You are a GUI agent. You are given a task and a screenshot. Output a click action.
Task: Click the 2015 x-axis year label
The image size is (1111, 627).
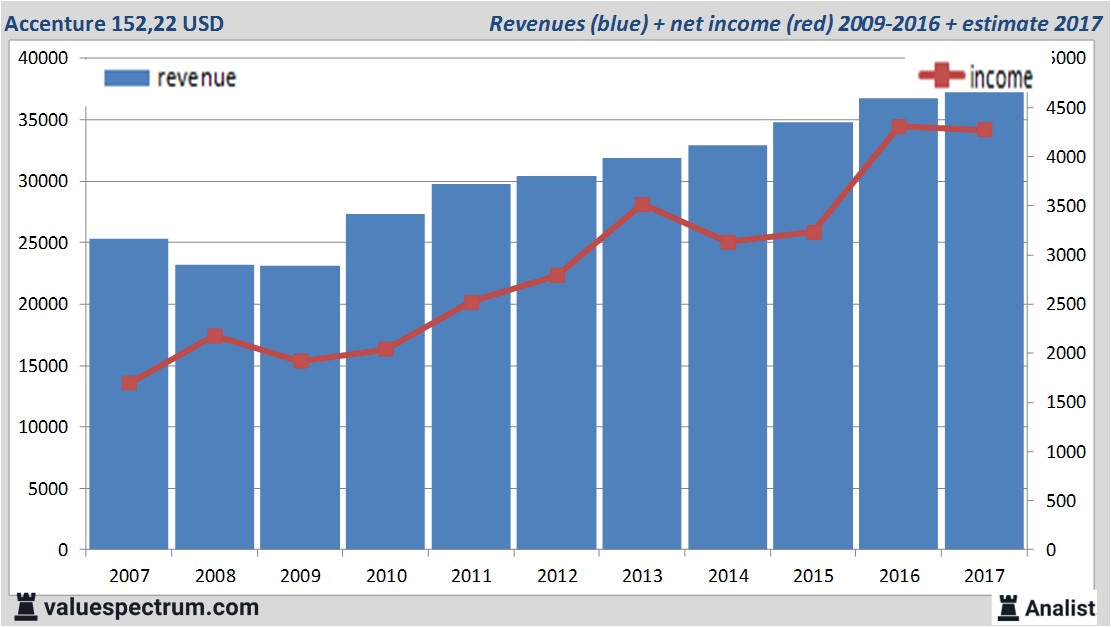[x=813, y=576]
